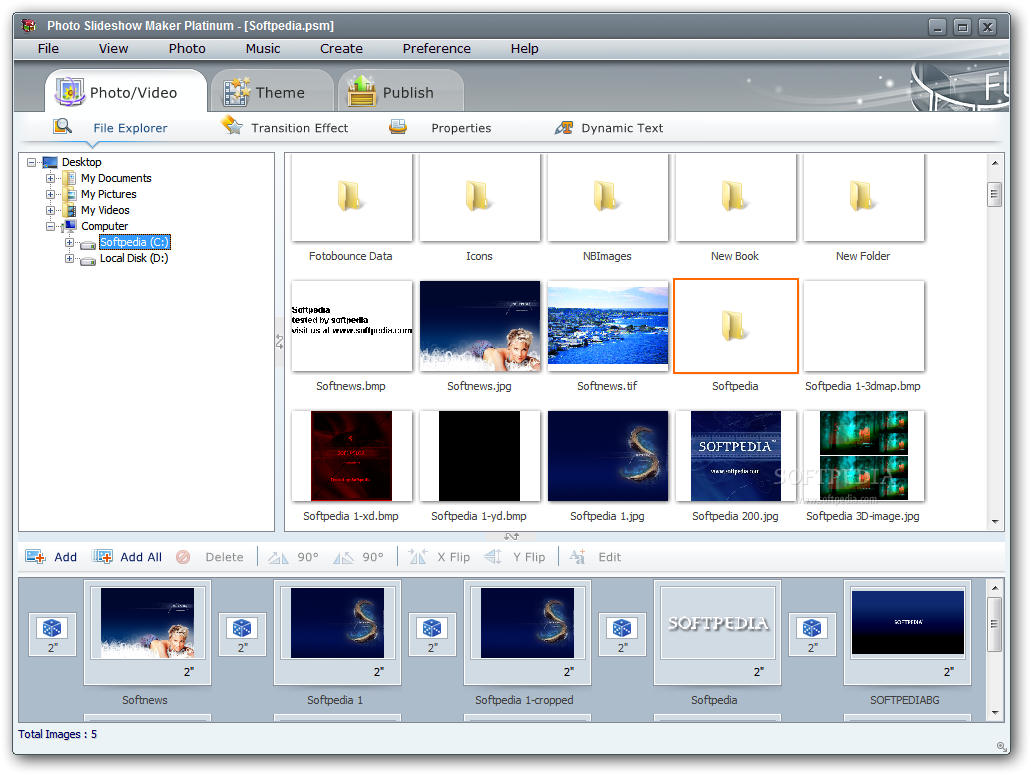Click the file browser scrollbar up arrow
This screenshot has height=775, width=1031.
point(995,162)
